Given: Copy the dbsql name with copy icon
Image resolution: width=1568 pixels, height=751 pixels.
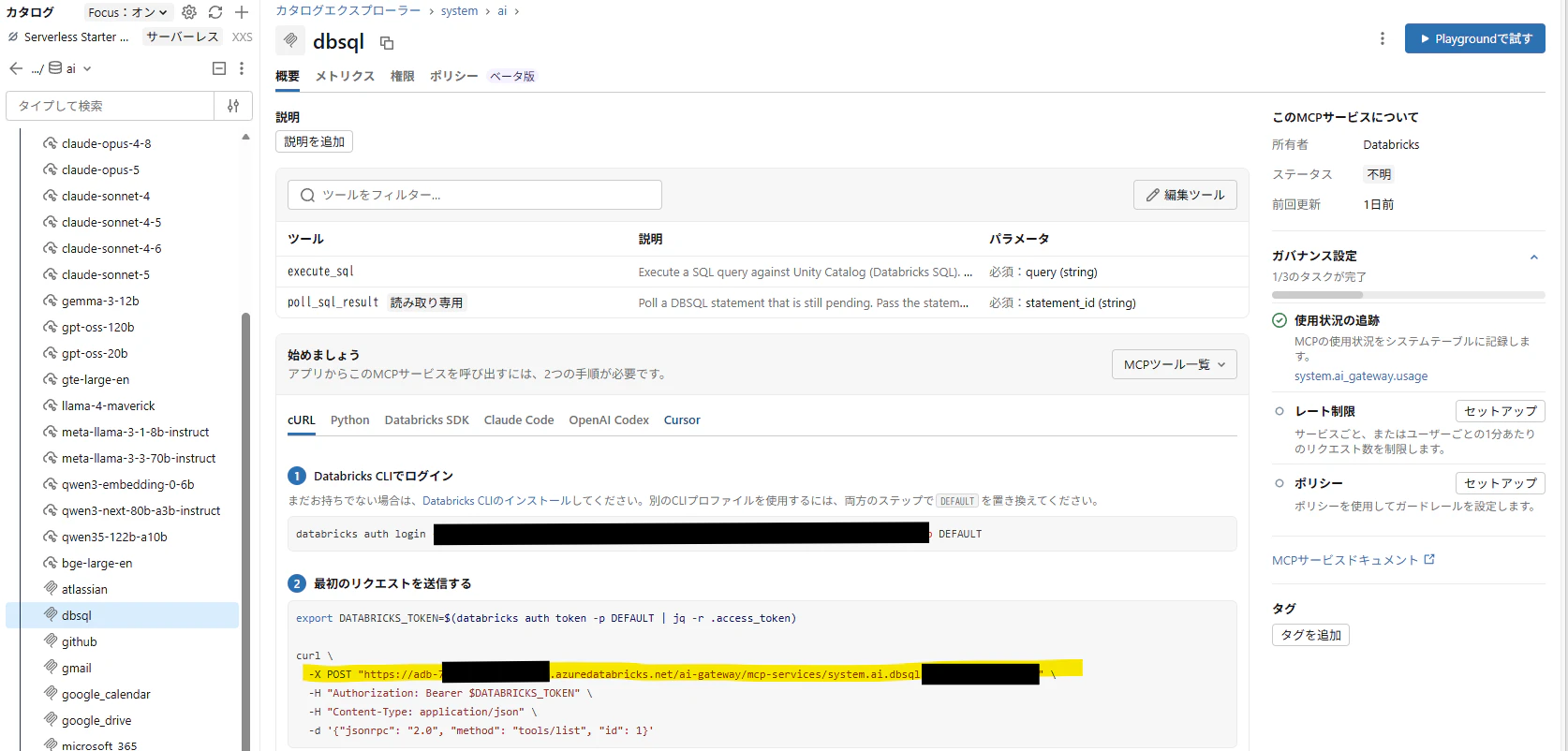Looking at the screenshot, I should coord(387,43).
